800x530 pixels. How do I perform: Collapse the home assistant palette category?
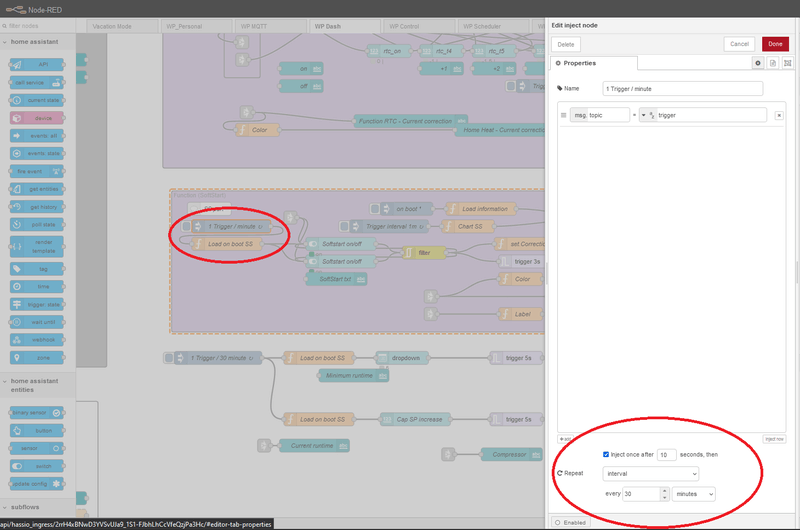[x=35, y=42]
